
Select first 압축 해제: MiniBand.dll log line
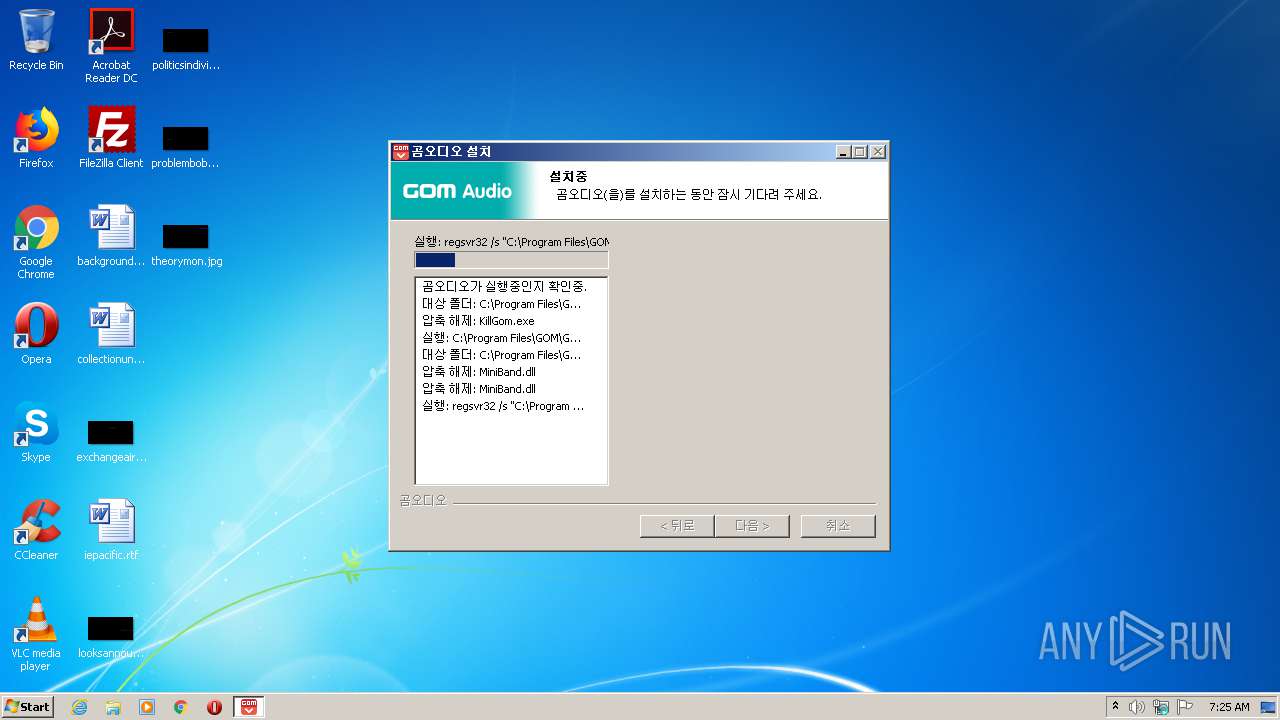[479, 372]
